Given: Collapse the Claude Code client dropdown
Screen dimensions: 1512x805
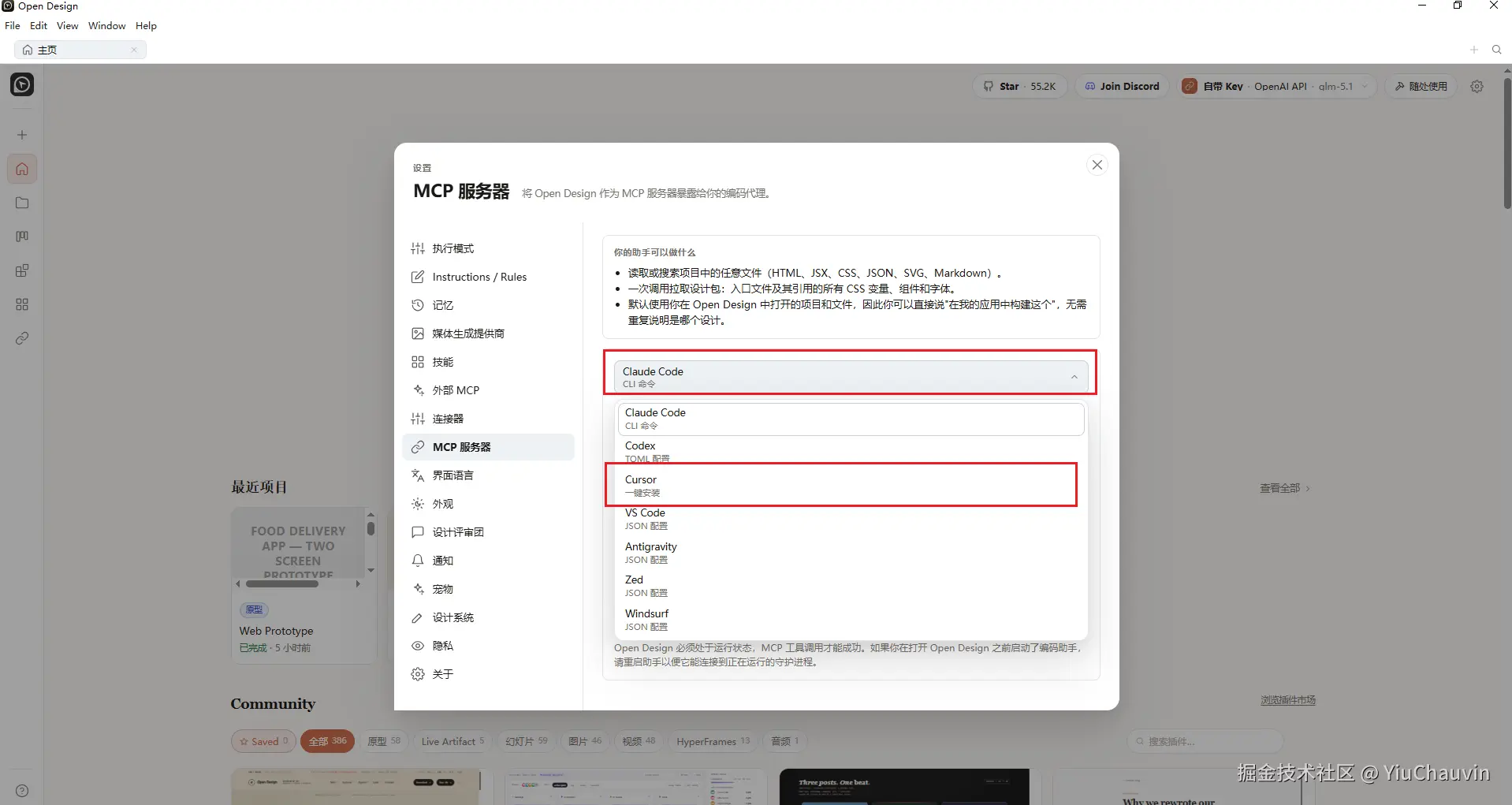Looking at the screenshot, I should click(x=851, y=377).
